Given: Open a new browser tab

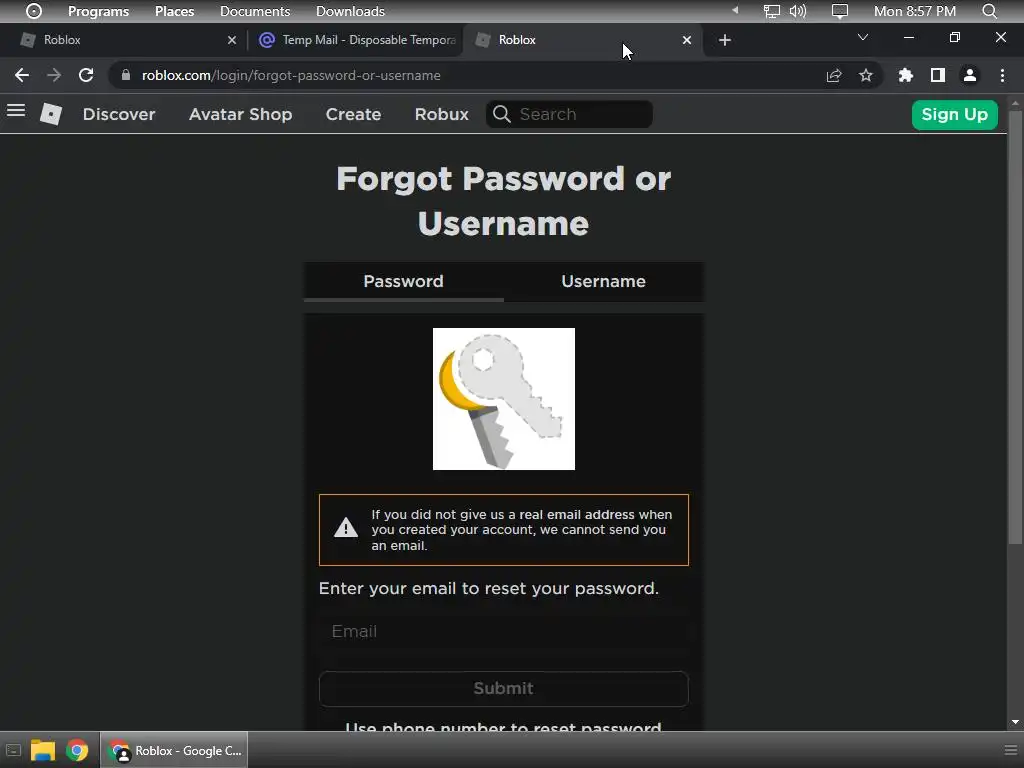Looking at the screenshot, I should (x=724, y=40).
